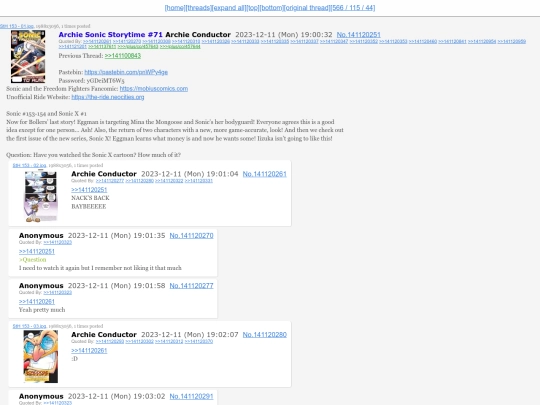The width and height of the screenshot is (540, 405).
Task: Visit the mobiuscomics.com link
Action: point(154,89)
